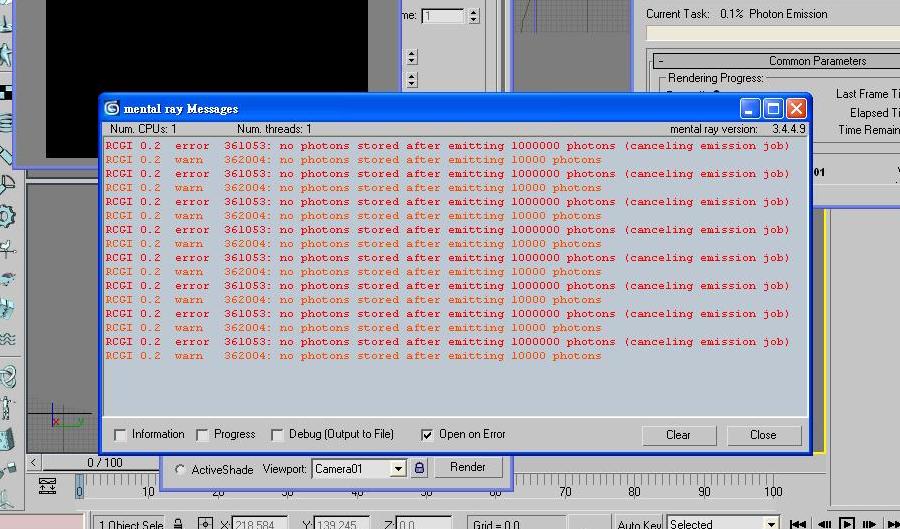
Task: Advance to the next frame
Action: [869, 524]
